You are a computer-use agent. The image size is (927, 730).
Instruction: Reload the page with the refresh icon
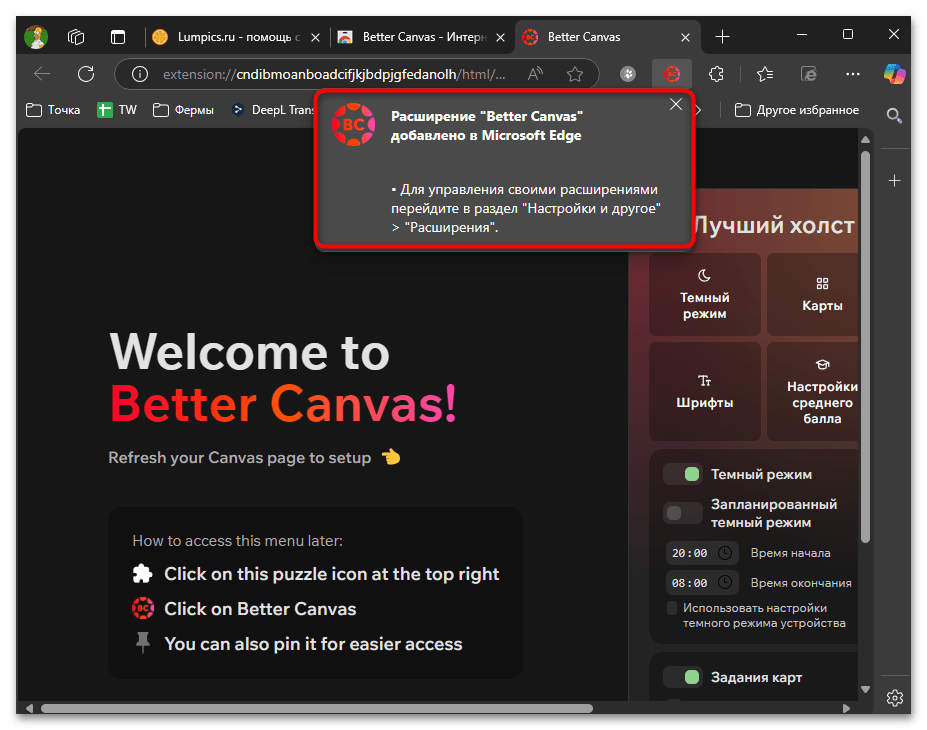[x=86, y=74]
